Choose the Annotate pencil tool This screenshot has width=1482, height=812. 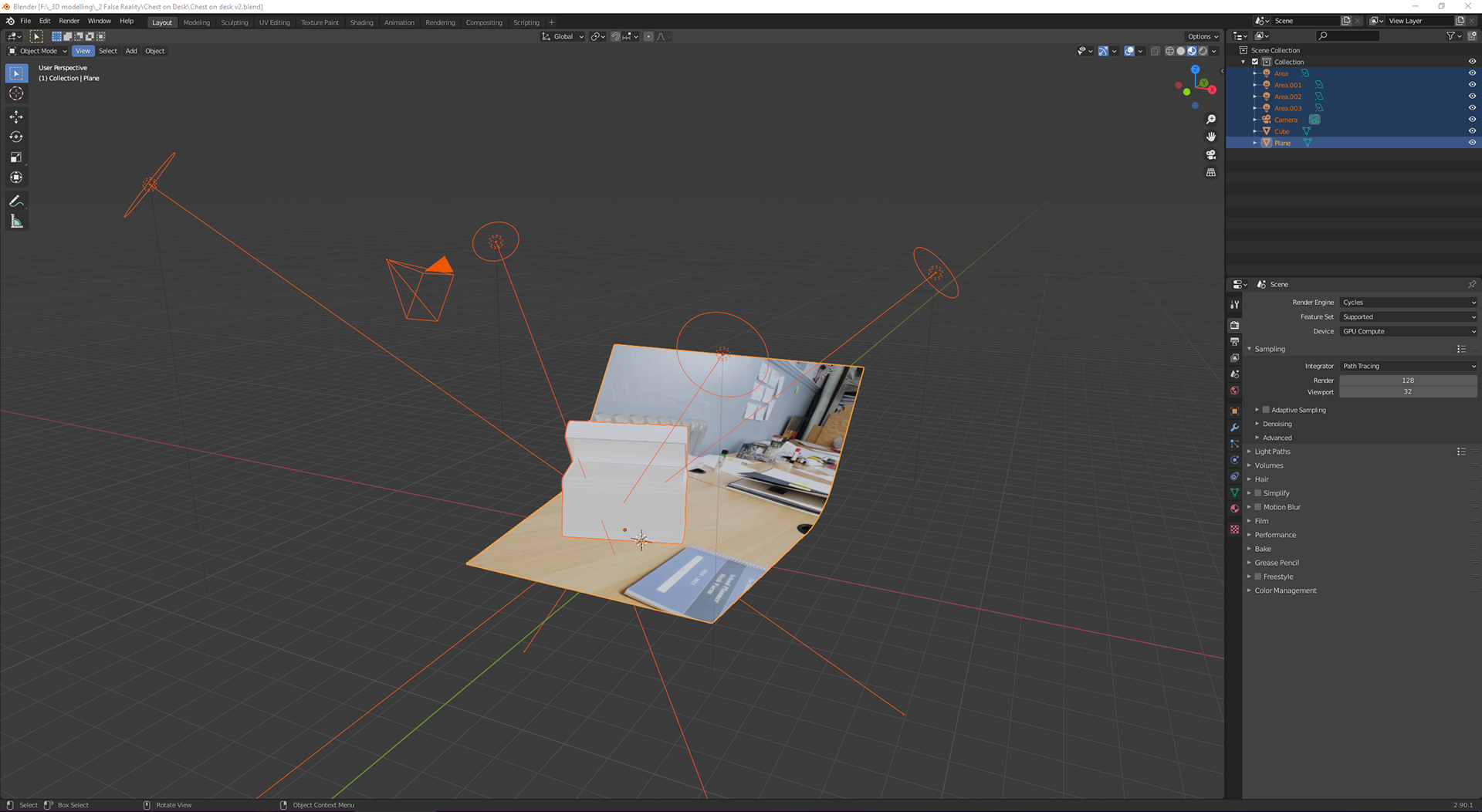(16, 201)
